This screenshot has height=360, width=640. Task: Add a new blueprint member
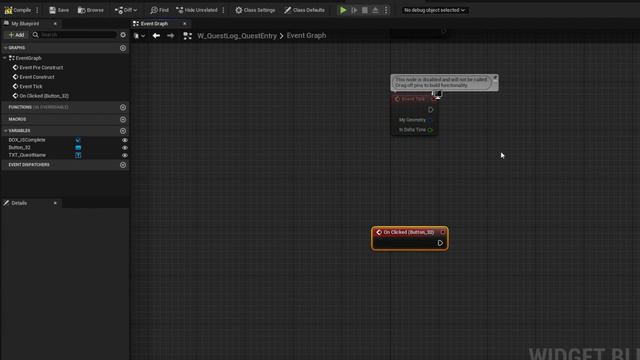[x=16, y=35]
